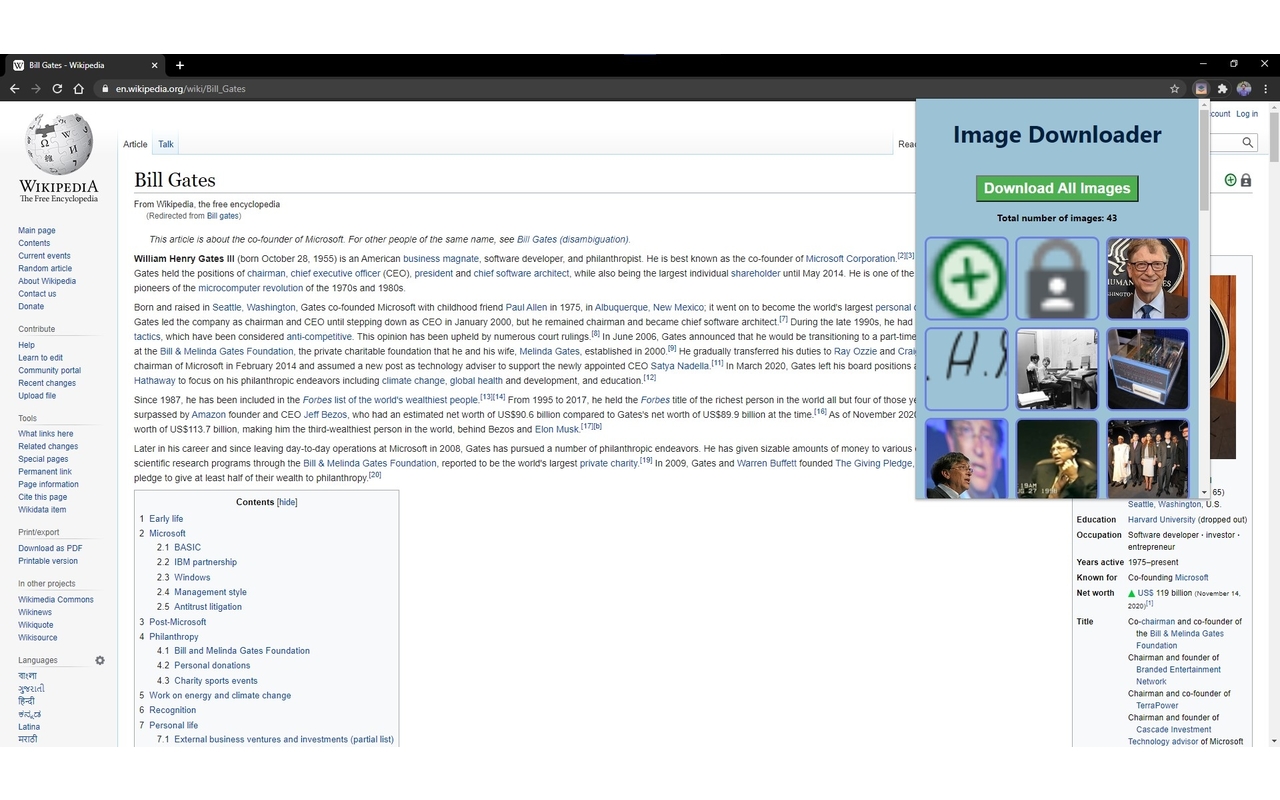Click the Wikipedia search input box
This screenshot has height=800, width=1280.
tap(1226, 143)
